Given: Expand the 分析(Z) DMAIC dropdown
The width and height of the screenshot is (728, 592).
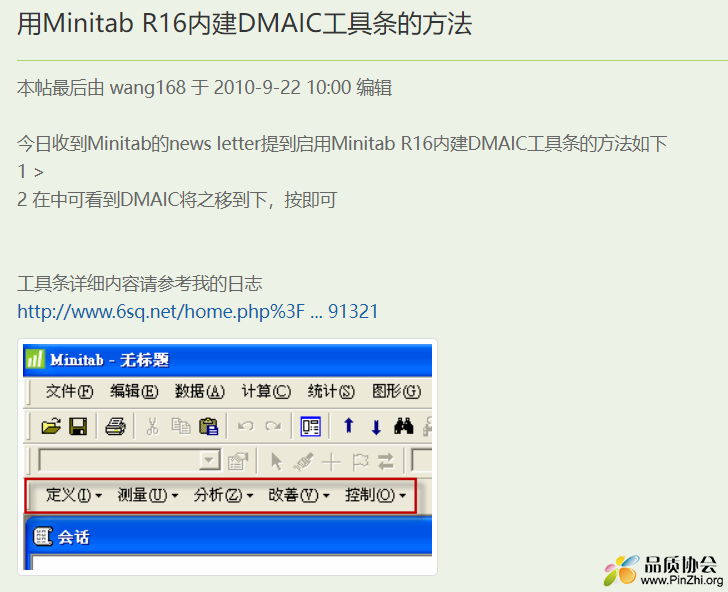Looking at the screenshot, I should [x=224, y=495].
